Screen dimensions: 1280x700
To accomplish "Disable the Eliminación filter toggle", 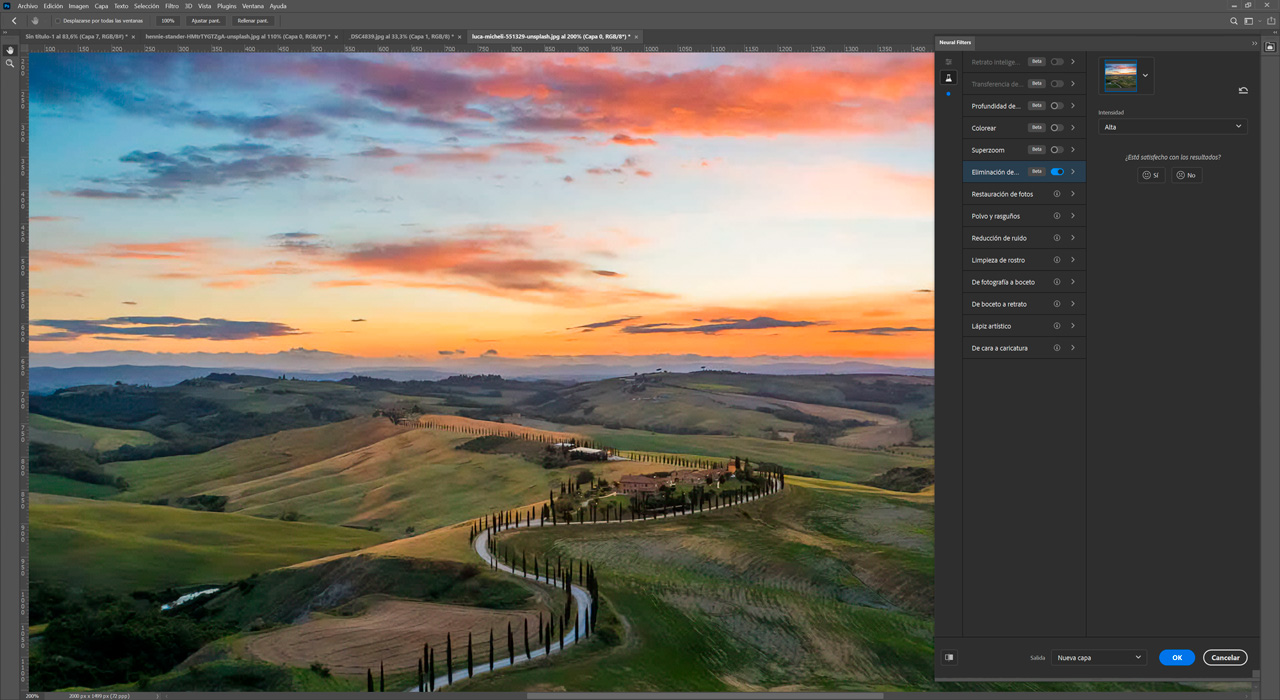I will pos(1058,171).
